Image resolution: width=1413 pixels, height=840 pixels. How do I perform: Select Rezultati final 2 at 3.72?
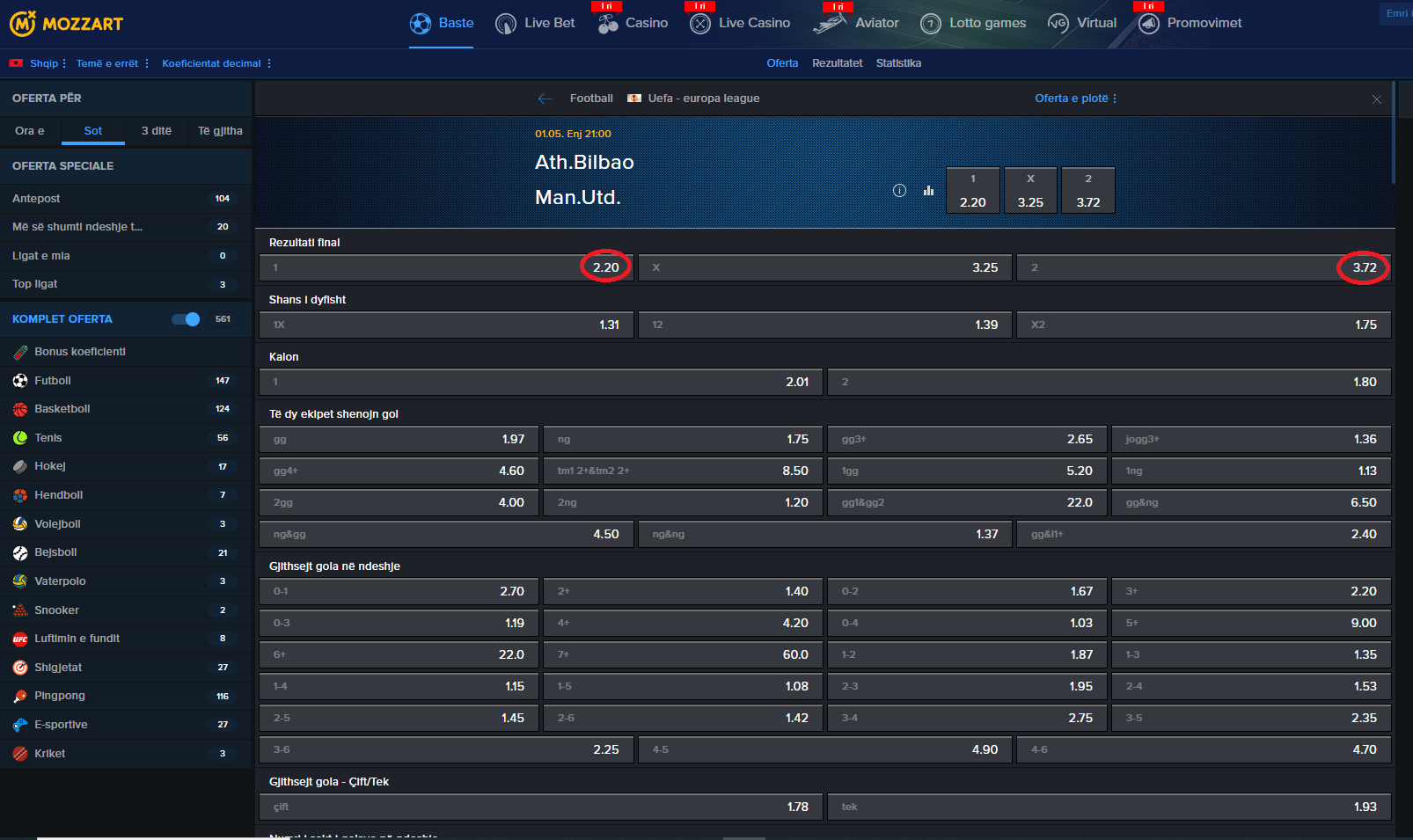1204,267
